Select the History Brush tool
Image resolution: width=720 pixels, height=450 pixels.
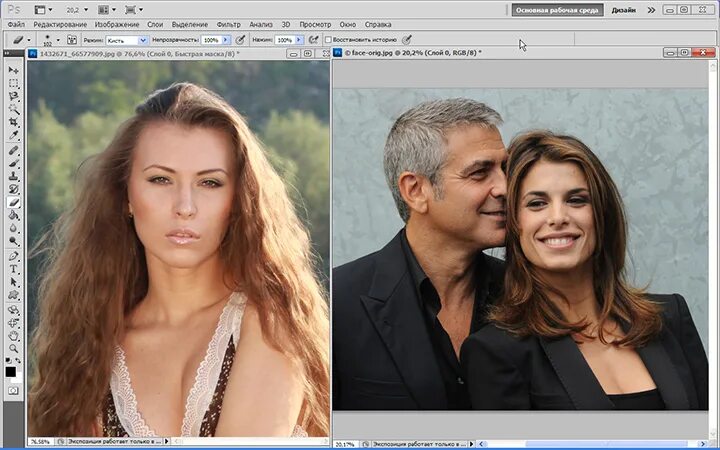[x=13, y=189]
